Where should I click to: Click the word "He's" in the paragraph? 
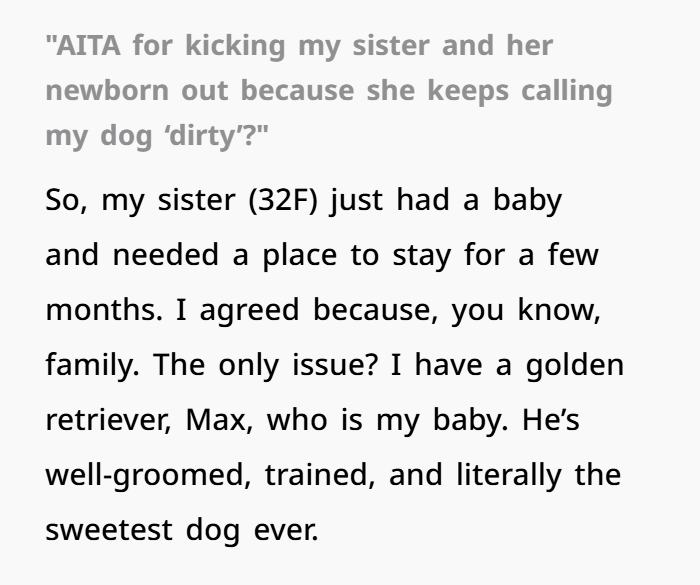(x=551, y=420)
